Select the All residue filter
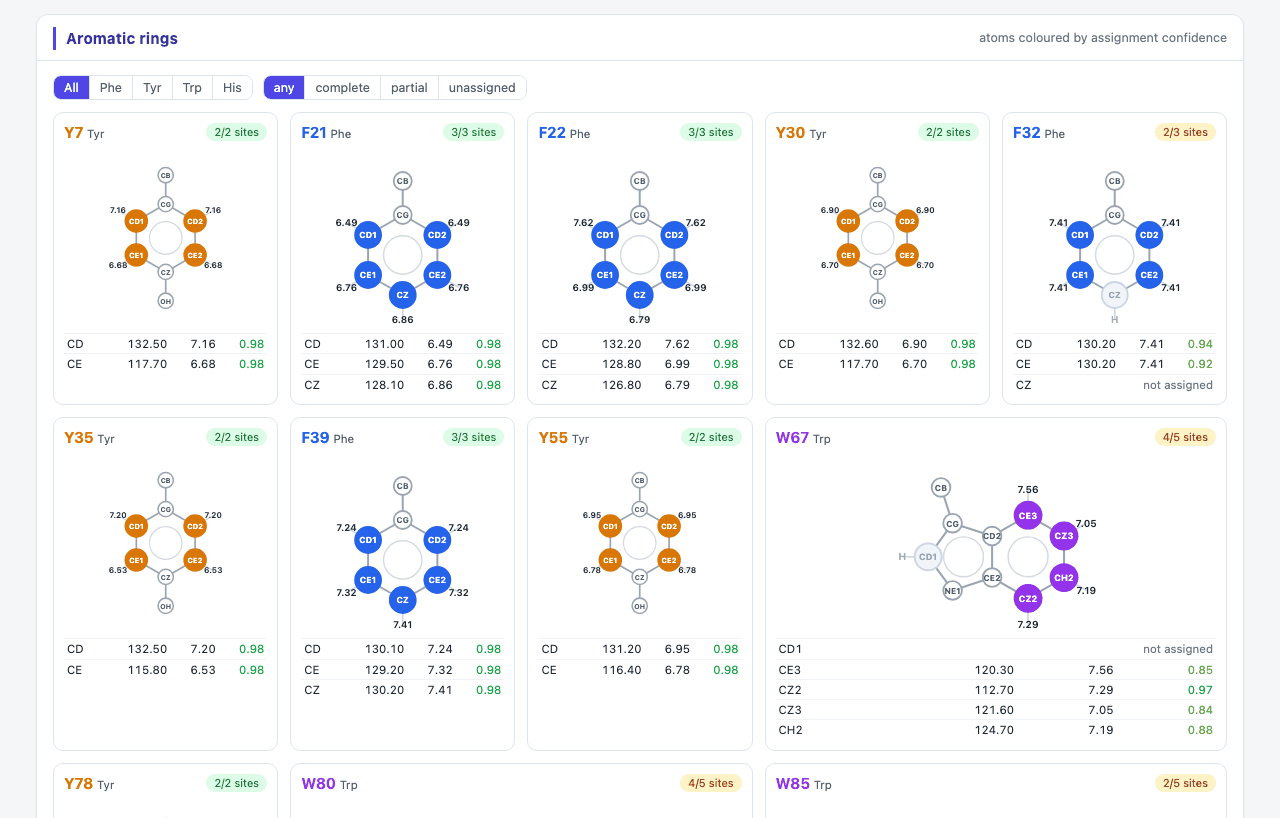The width and height of the screenshot is (1280, 818). [x=71, y=88]
